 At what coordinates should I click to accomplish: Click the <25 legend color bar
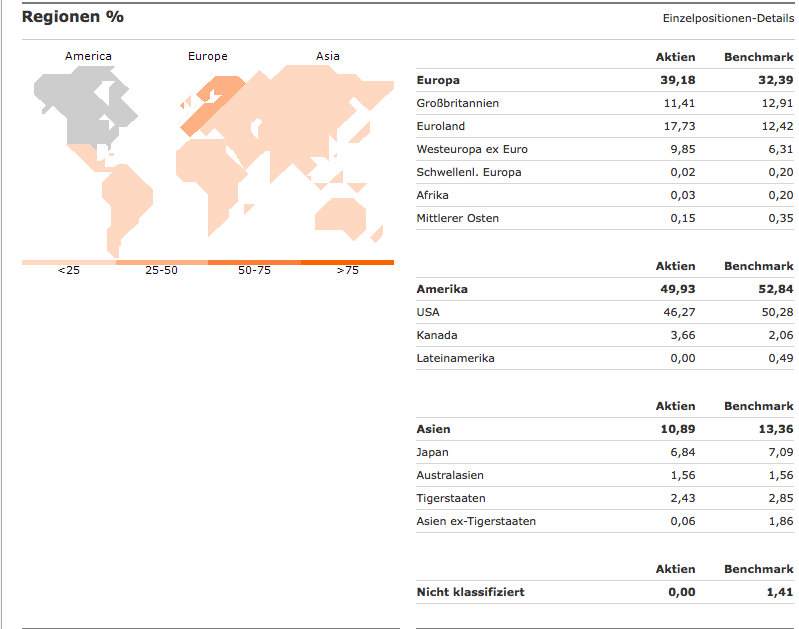tap(68, 262)
